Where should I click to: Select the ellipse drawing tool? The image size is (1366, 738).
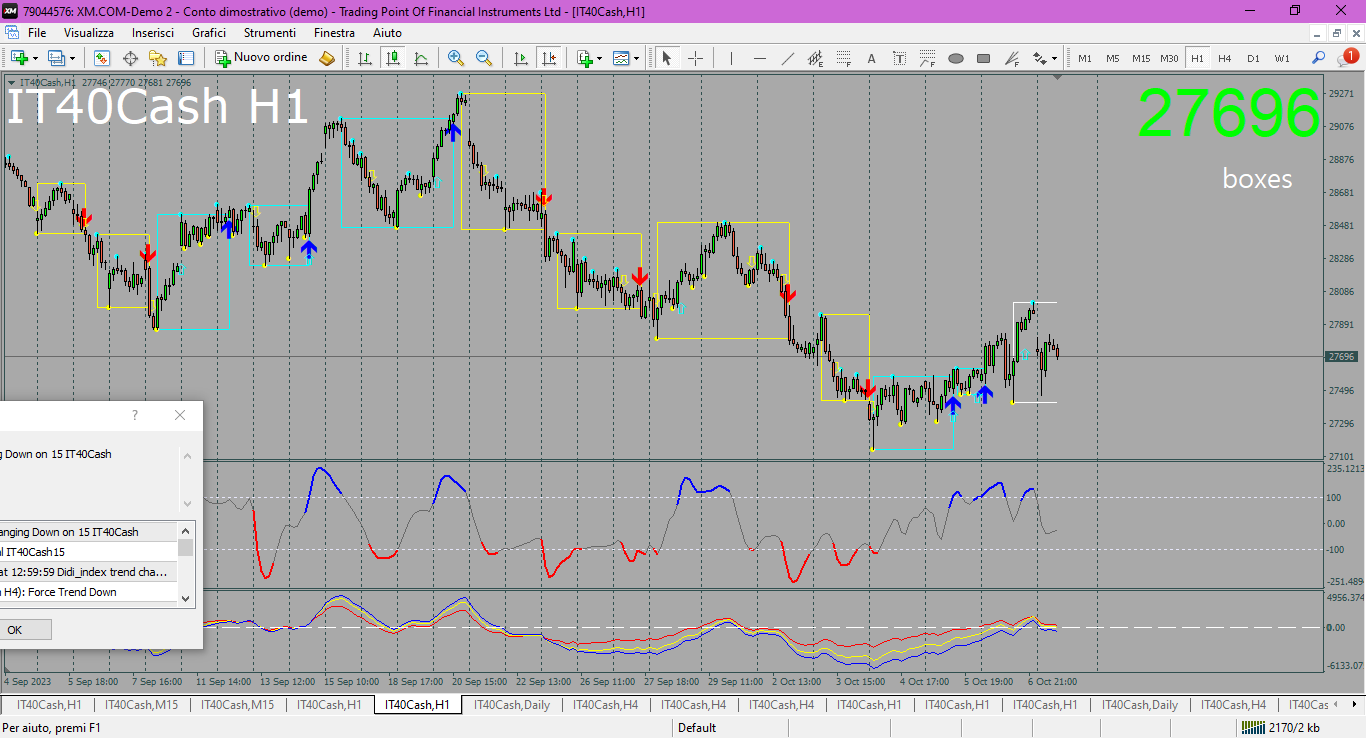[955, 58]
